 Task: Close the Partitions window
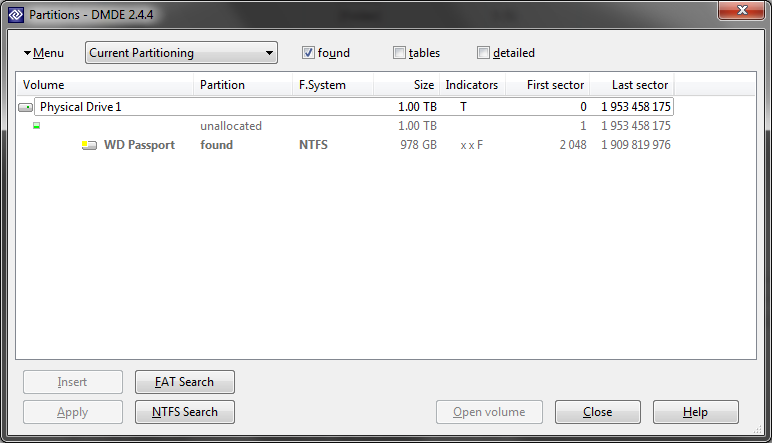742,10
